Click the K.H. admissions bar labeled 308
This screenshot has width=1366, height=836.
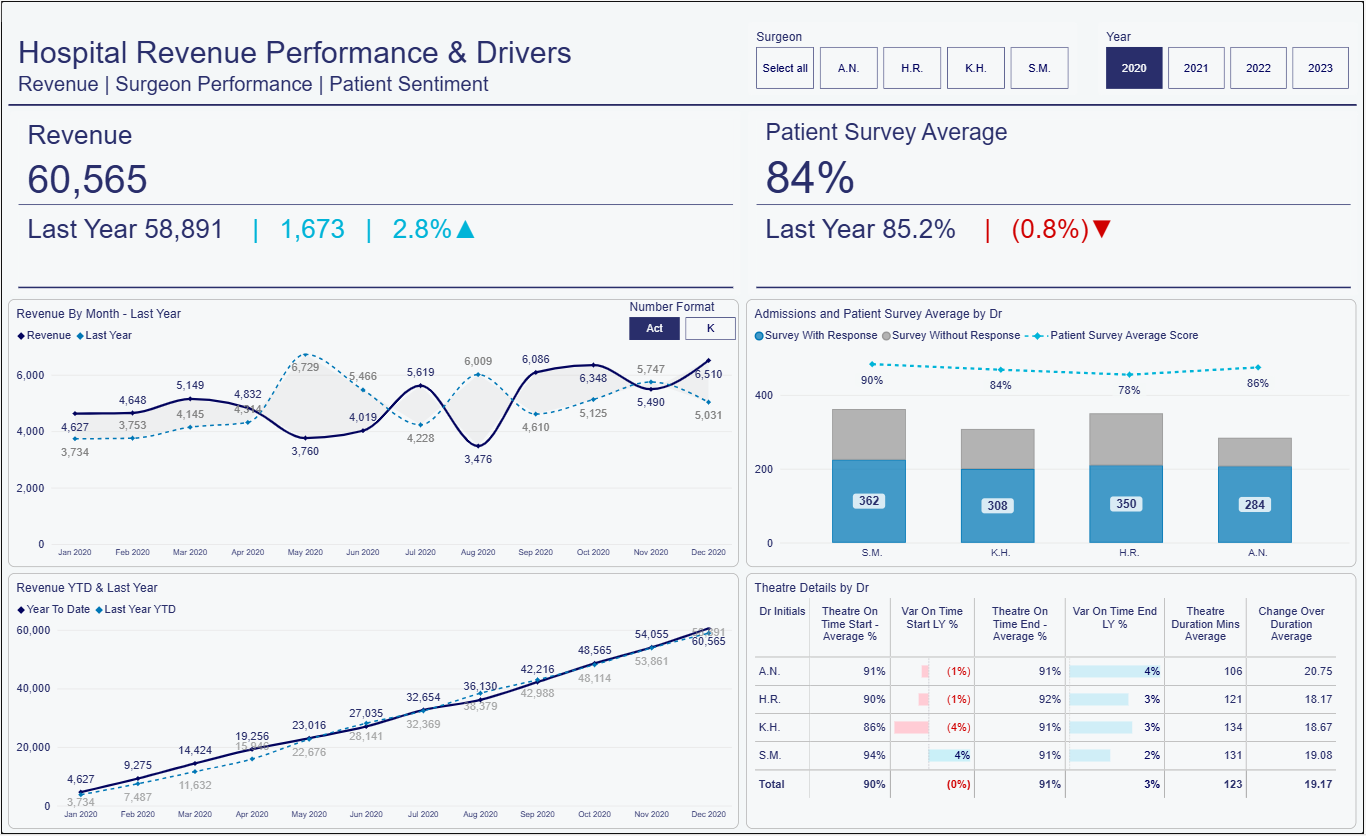coord(998,486)
